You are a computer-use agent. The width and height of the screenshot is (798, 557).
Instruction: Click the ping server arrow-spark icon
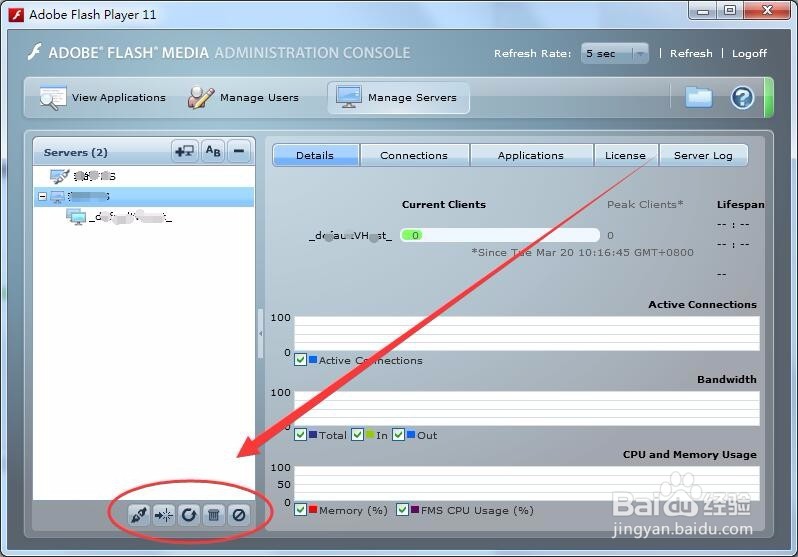click(164, 515)
